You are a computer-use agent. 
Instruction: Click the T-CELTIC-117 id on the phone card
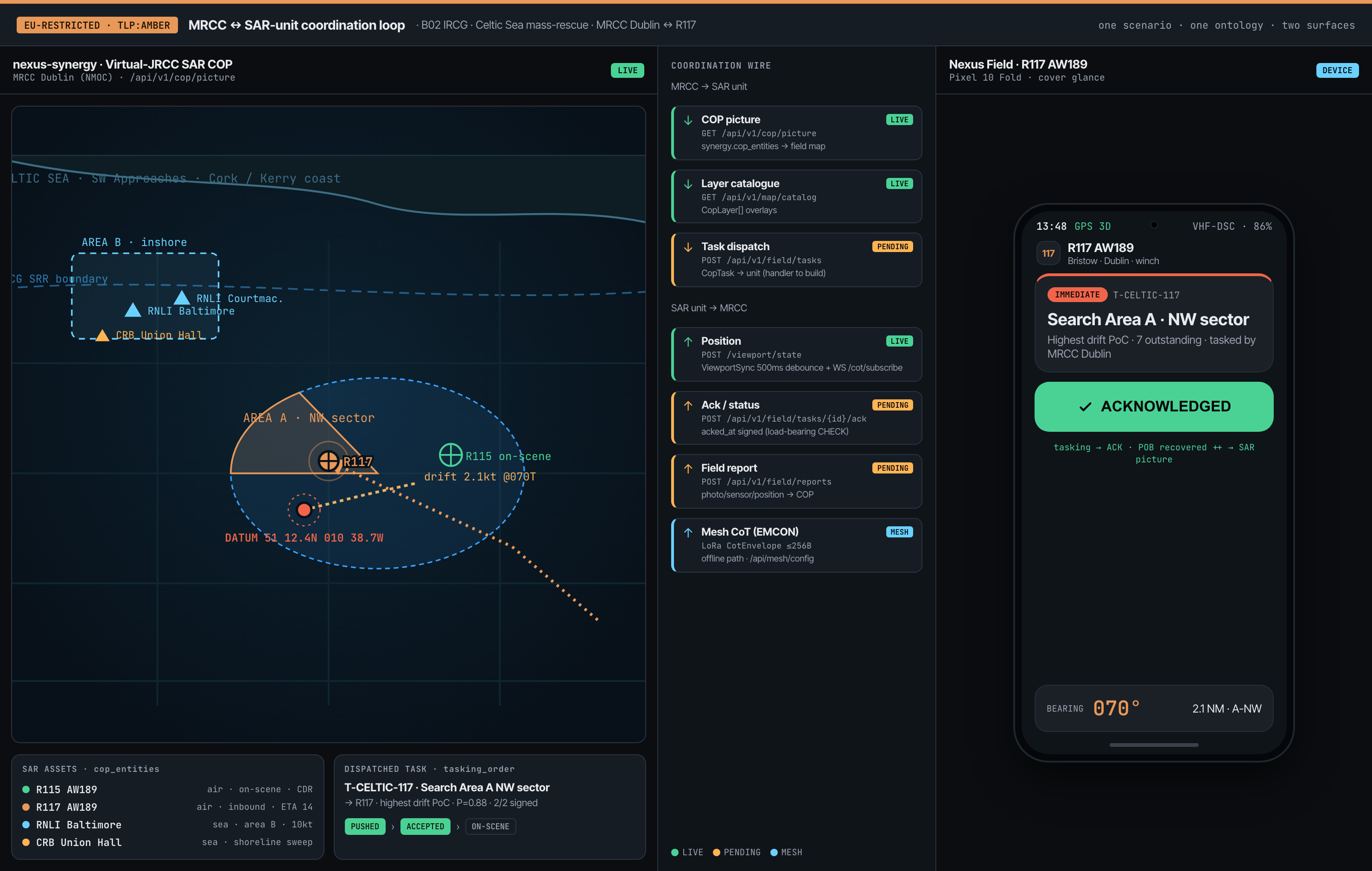click(x=1146, y=295)
